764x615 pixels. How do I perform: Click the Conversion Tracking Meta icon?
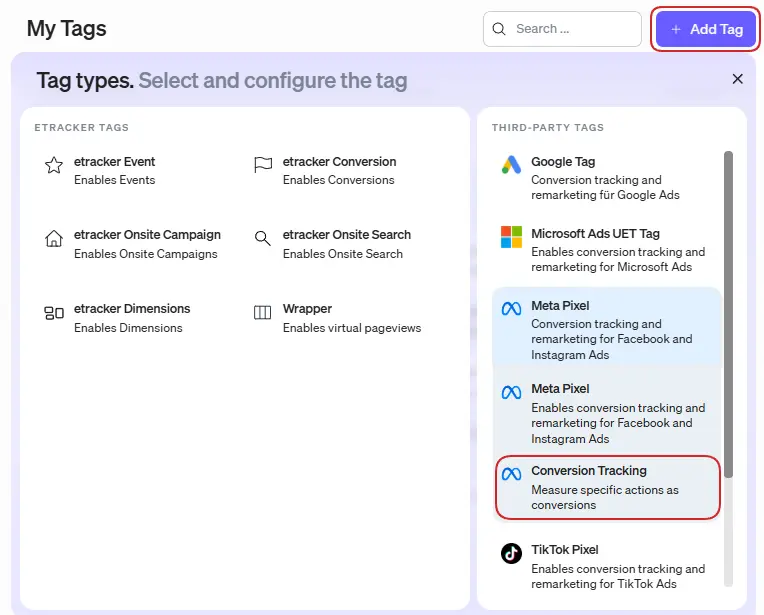[511, 474]
